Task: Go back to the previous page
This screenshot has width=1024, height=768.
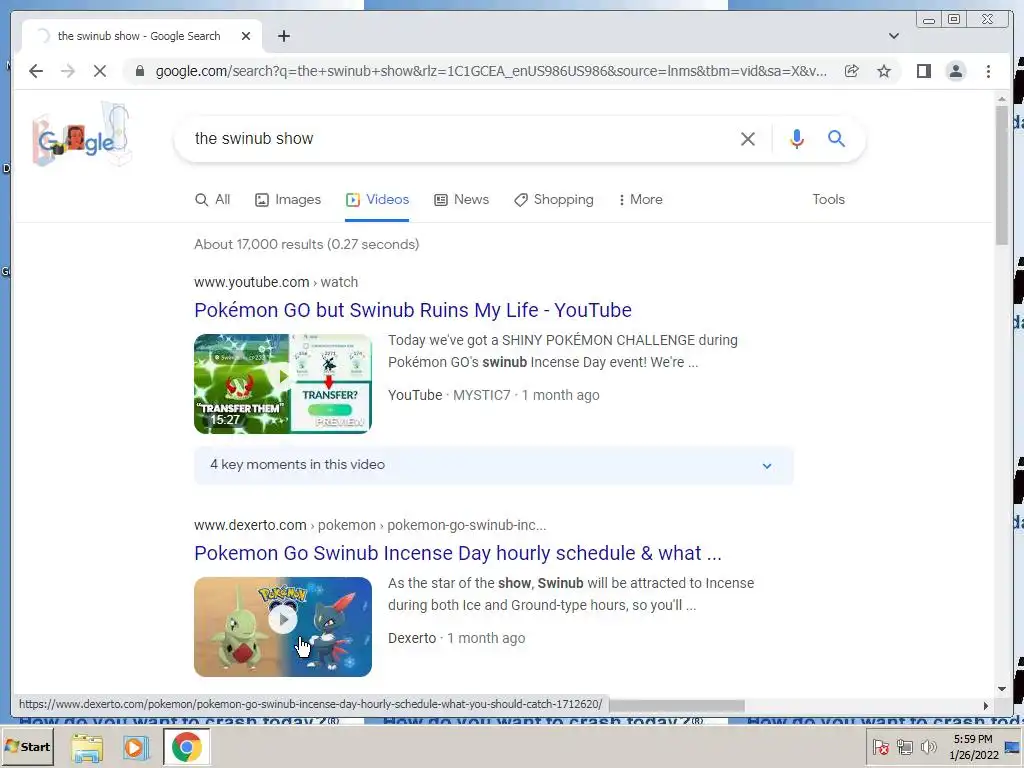Action: 36,71
